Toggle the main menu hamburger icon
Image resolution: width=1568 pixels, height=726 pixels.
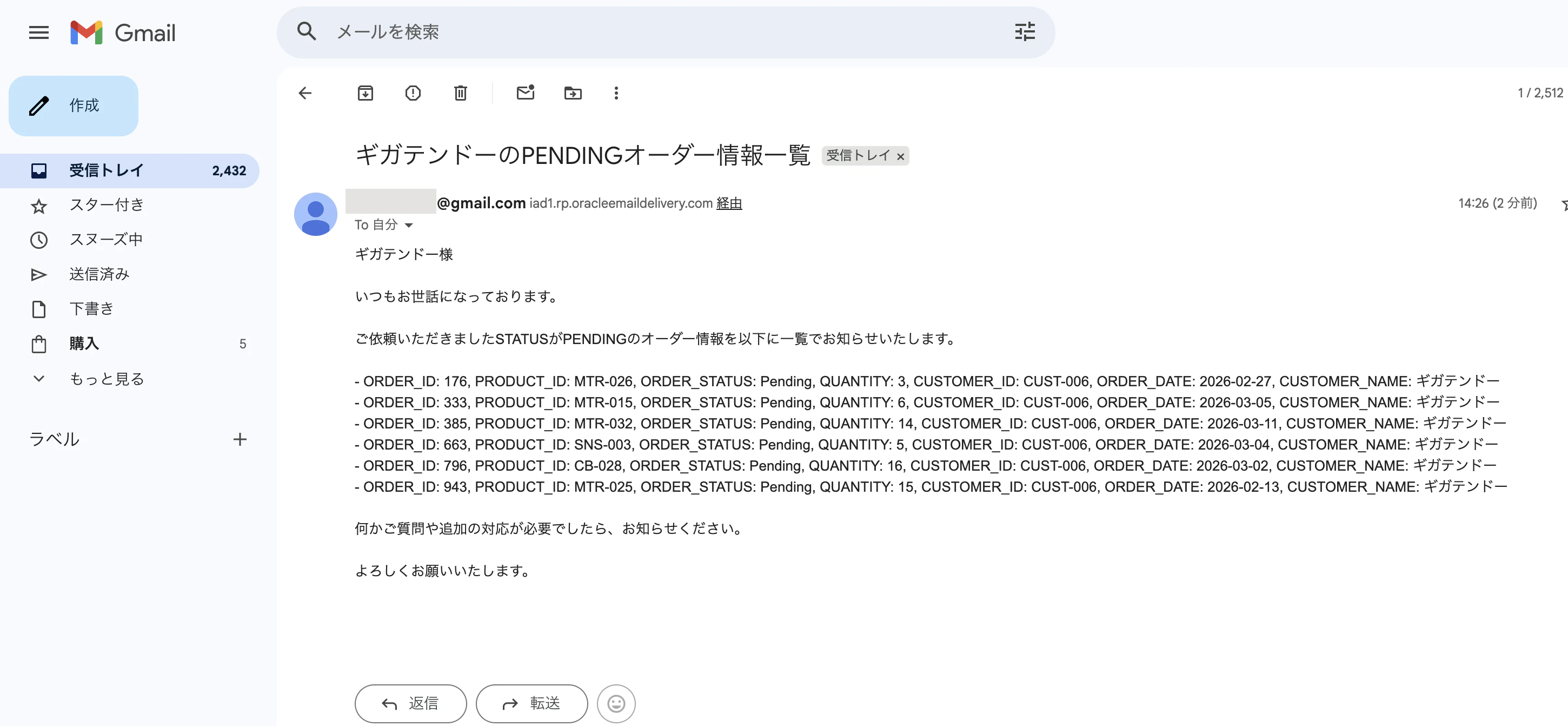click(x=39, y=32)
